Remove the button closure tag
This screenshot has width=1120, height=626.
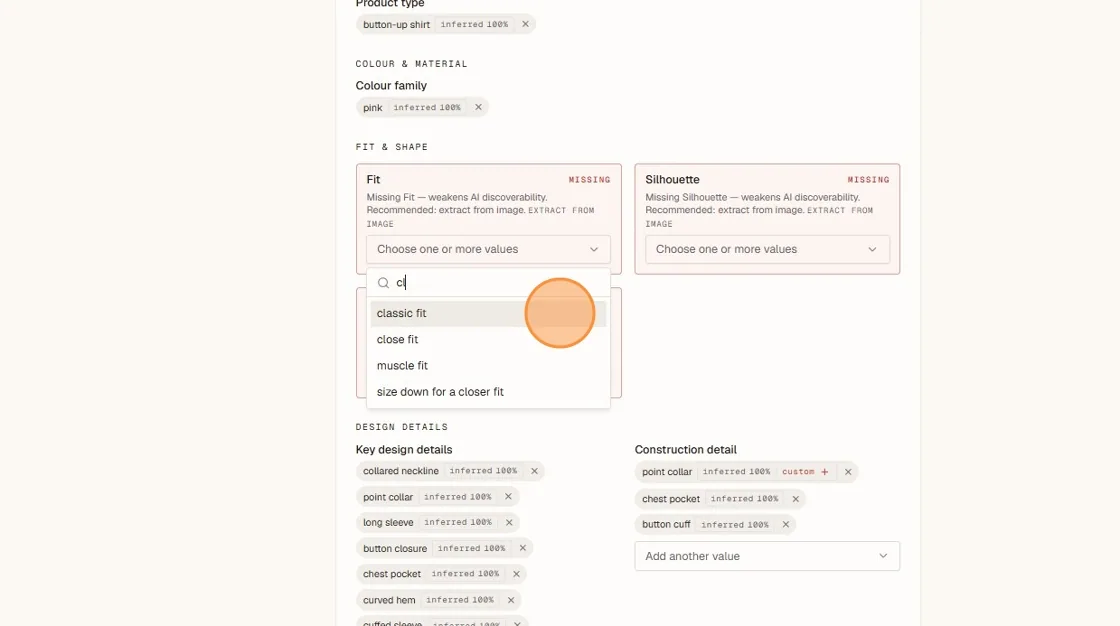(522, 548)
